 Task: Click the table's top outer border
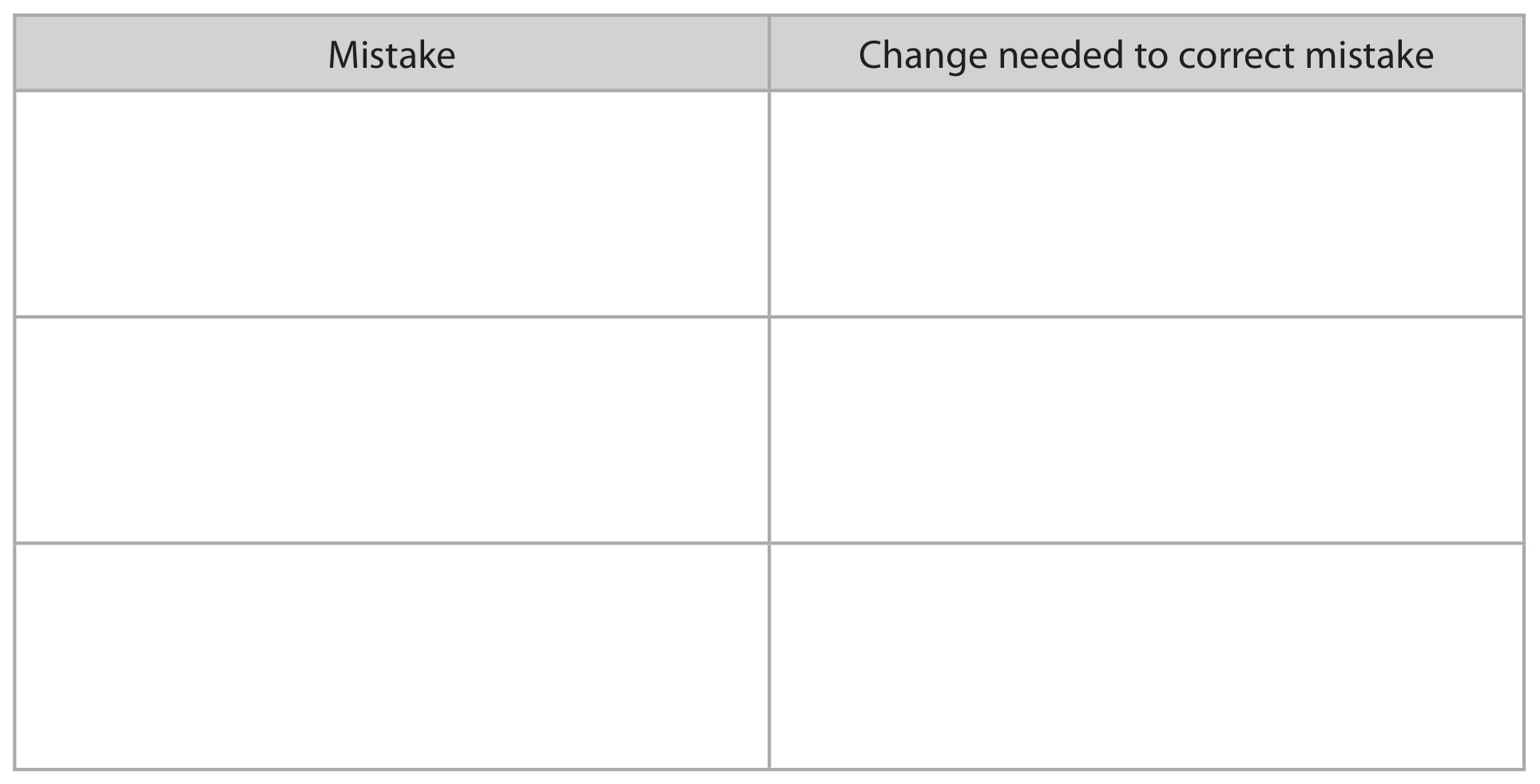769,15
